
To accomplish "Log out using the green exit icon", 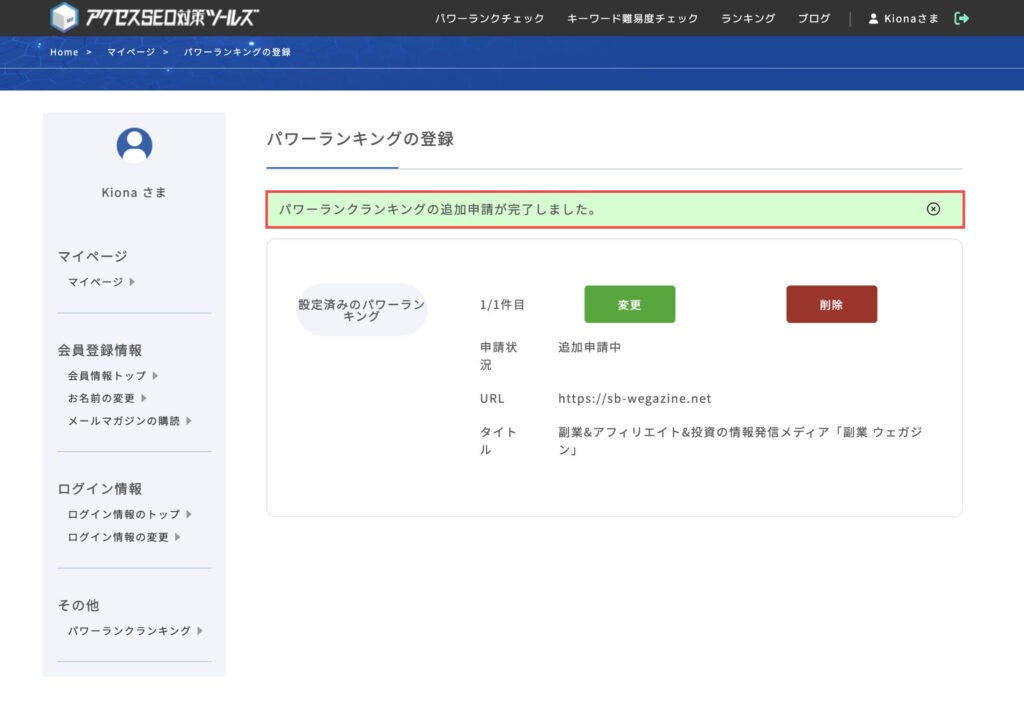I will [961, 18].
